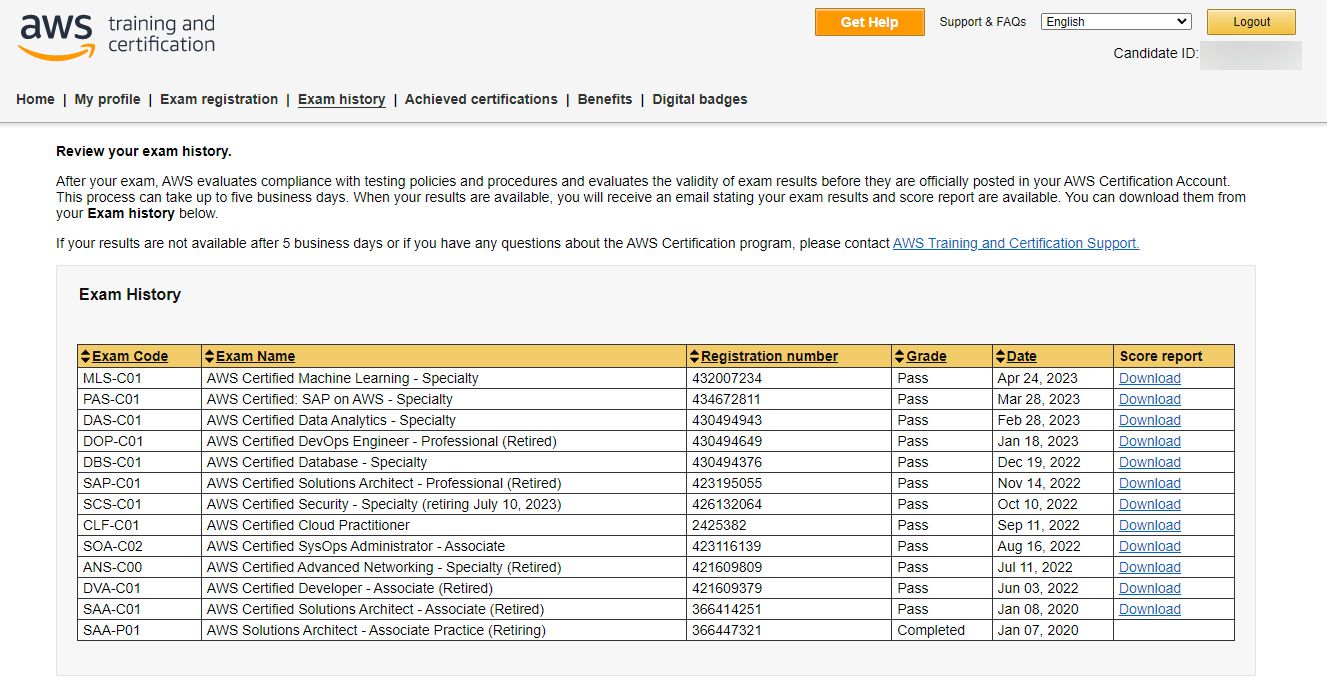Switch to Achieved certifications
This screenshot has height=688, width=1327.
click(481, 99)
